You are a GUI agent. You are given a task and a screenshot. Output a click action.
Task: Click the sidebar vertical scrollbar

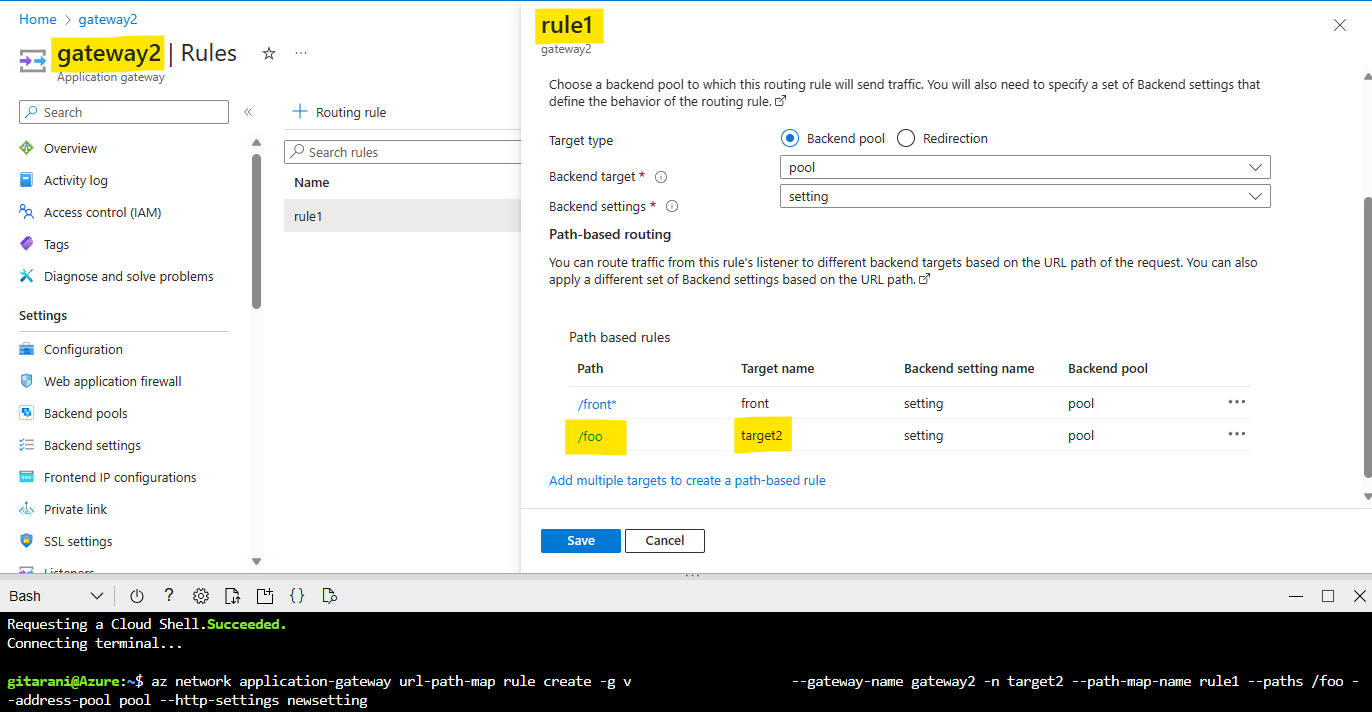click(257, 230)
